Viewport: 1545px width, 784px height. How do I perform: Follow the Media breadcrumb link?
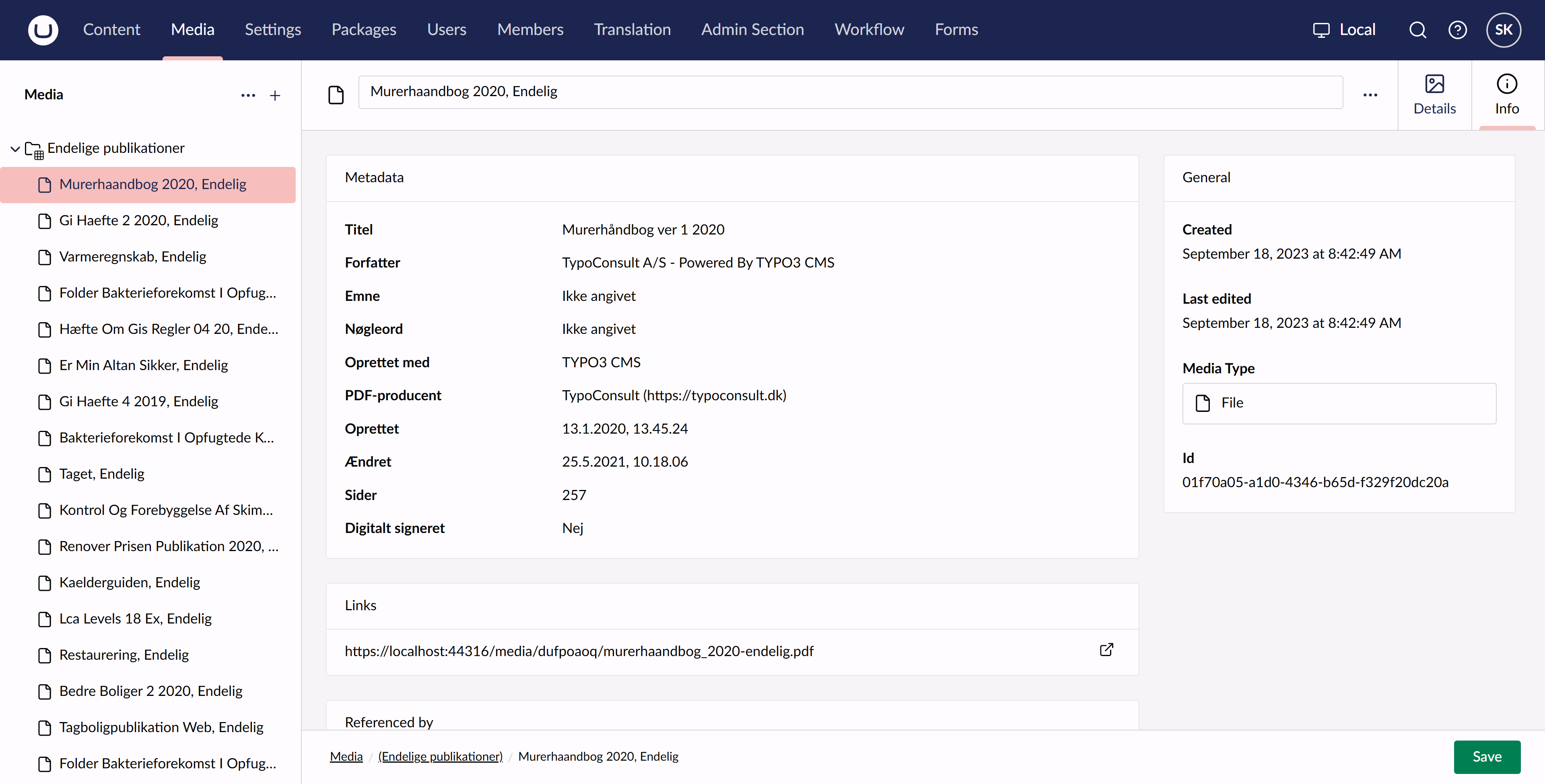(346, 756)
